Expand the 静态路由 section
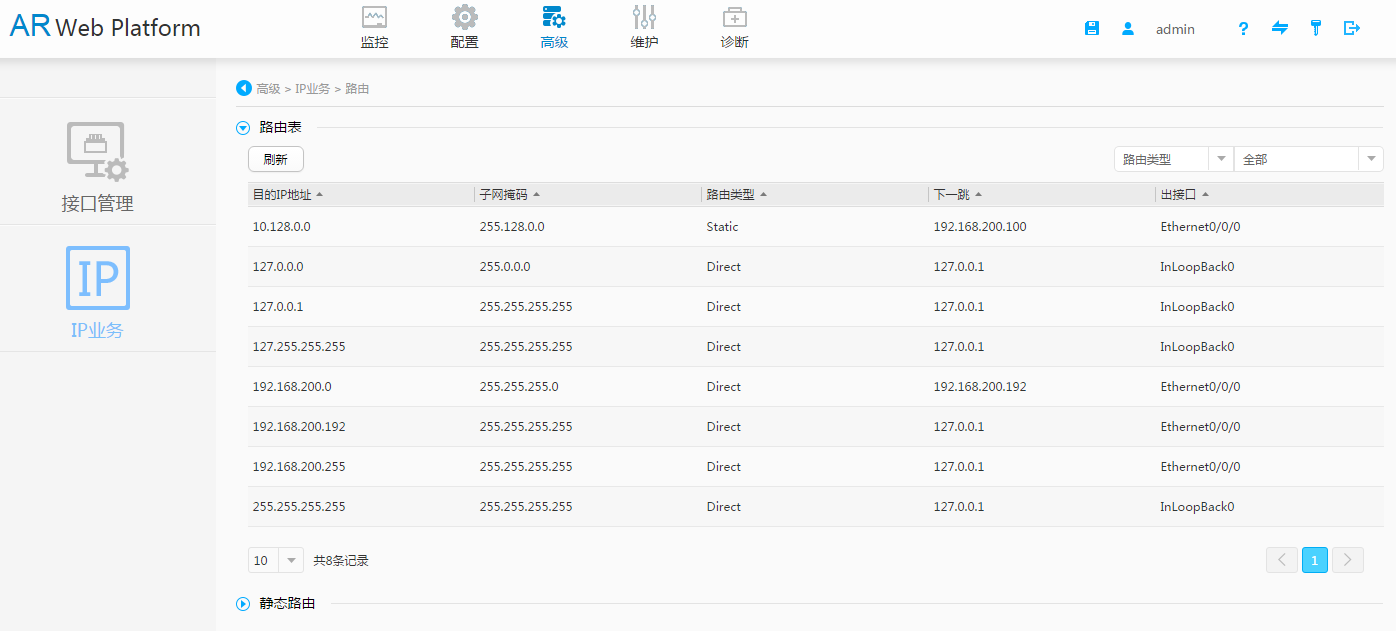The height and width of the screenshot is (631, 1396). (x=243, y=603)
